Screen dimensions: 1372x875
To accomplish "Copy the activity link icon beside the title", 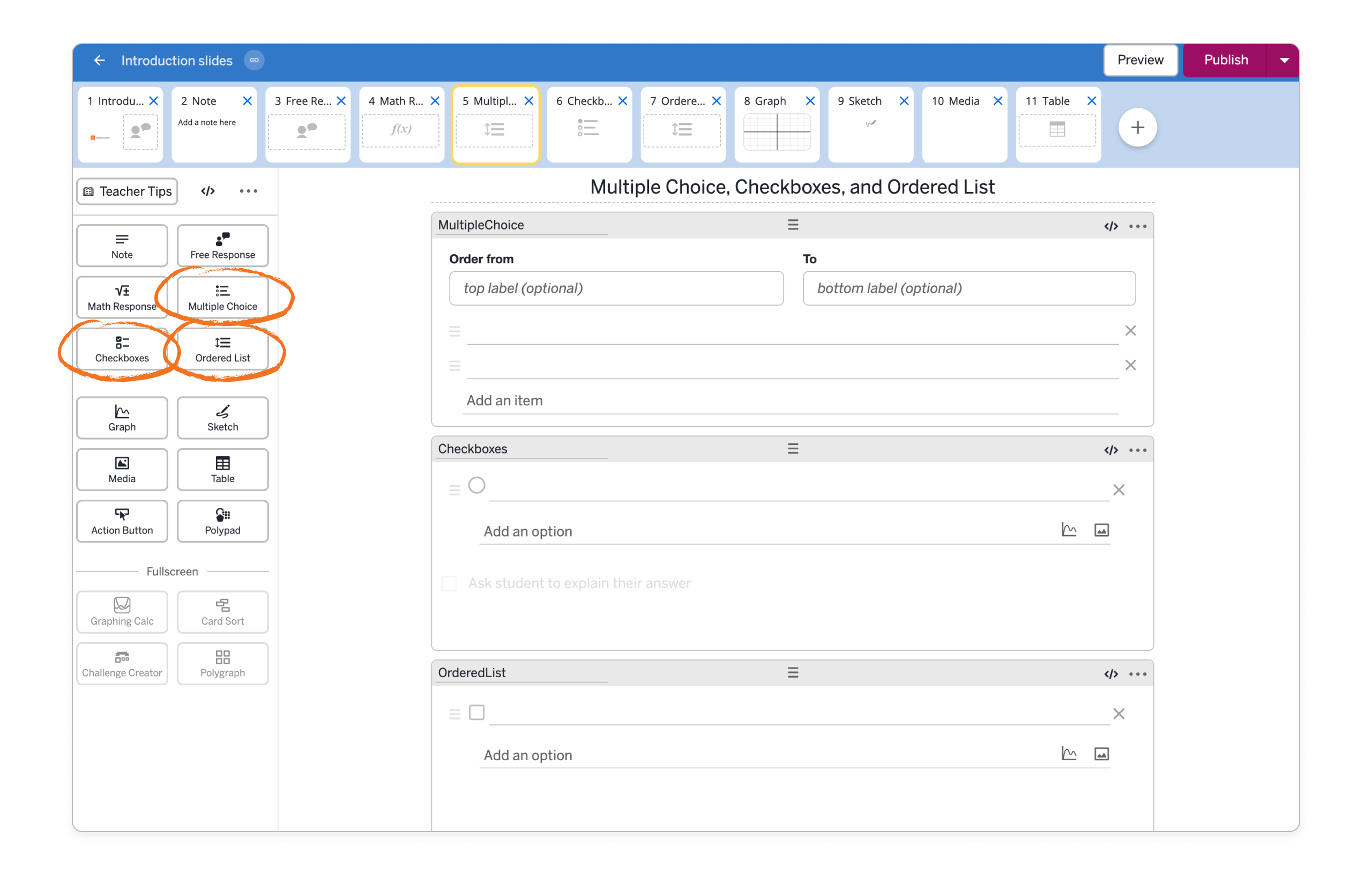I will 254,61.
